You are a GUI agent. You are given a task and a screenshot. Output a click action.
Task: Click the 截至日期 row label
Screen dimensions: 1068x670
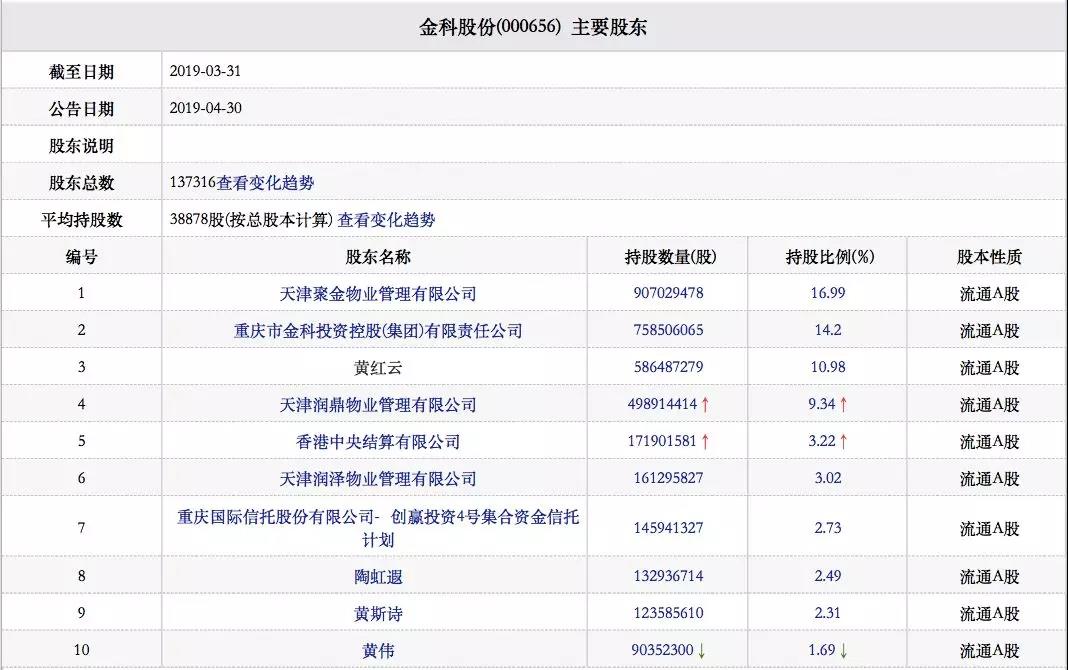[x=81, y=71]
